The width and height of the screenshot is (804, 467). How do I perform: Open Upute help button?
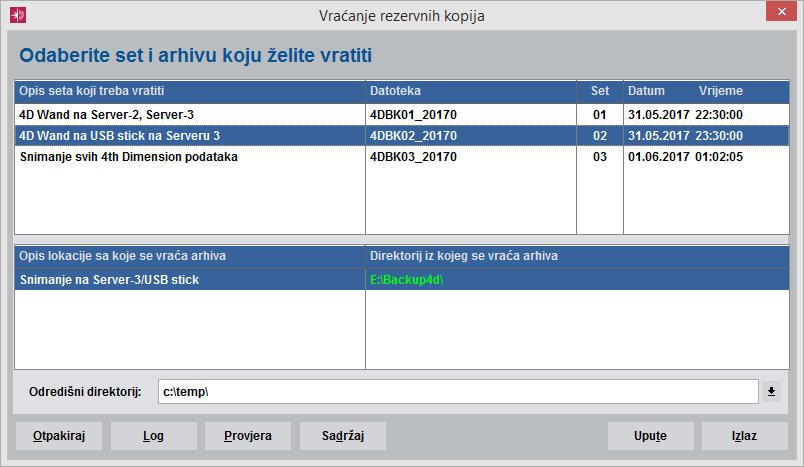651,436
